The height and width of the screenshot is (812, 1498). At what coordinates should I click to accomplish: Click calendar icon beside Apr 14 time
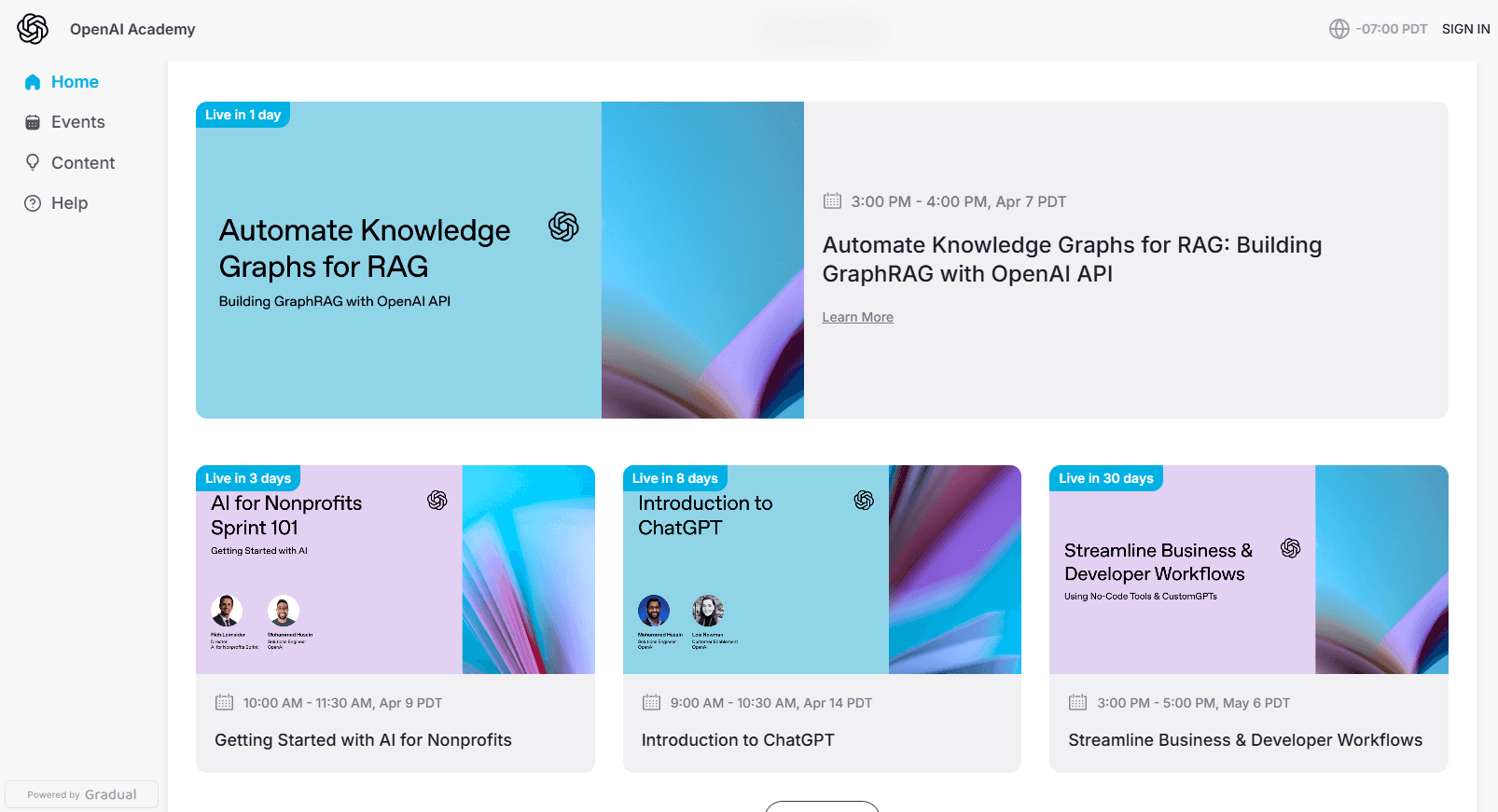[x=651, y=702]
